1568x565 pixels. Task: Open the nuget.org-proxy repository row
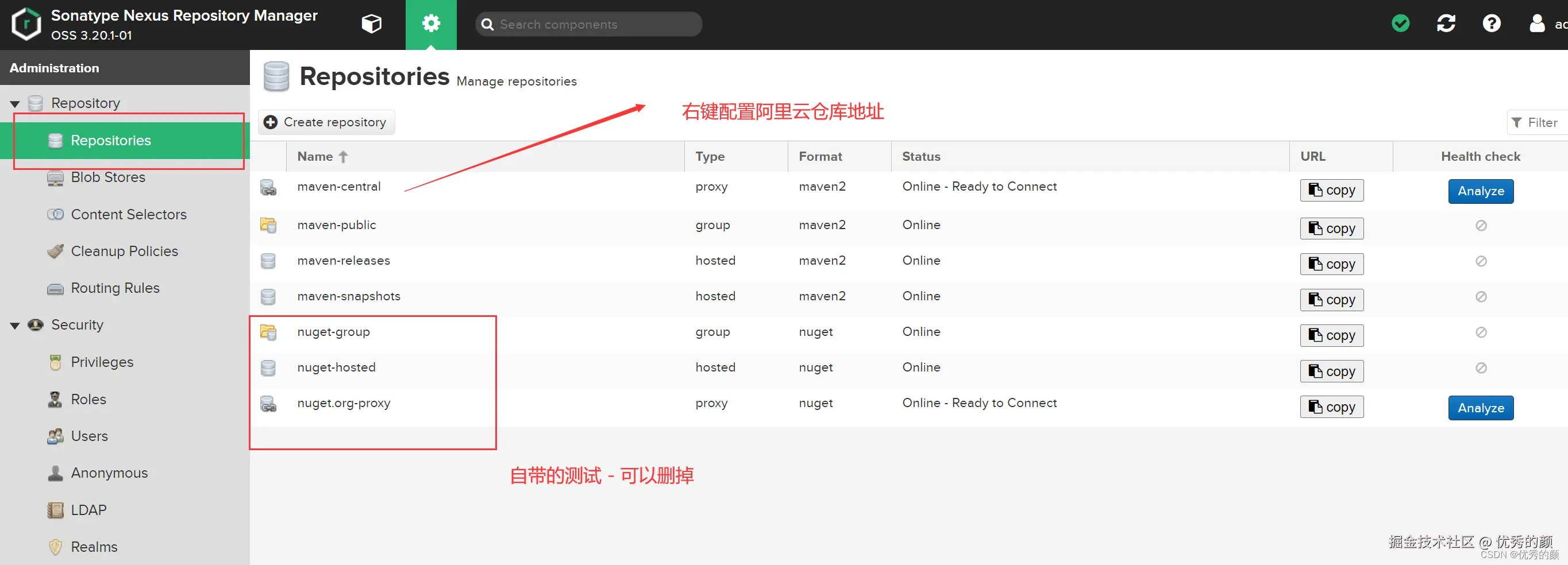(x=909, y=407)
